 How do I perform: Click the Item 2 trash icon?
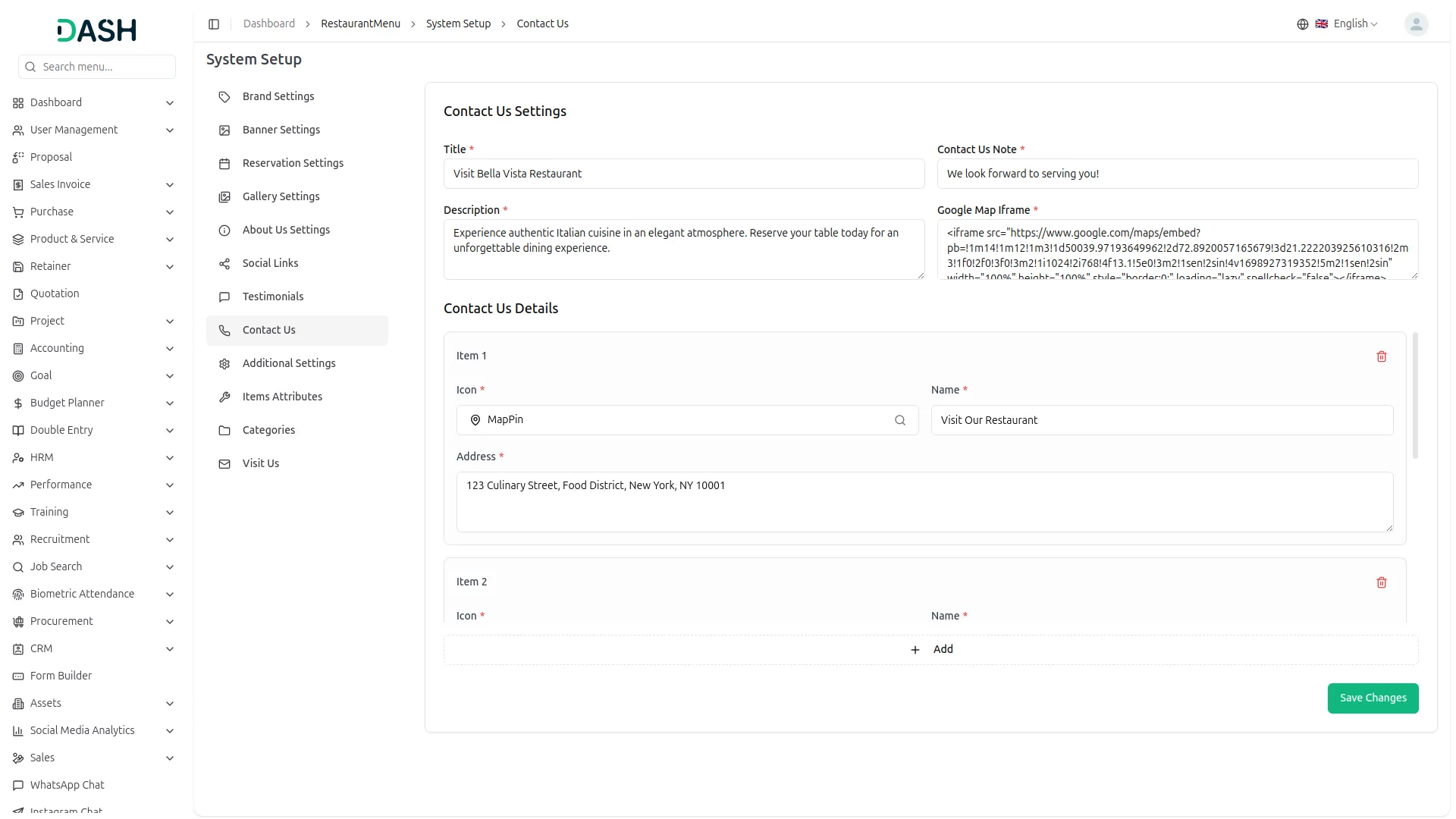click(1381, 582)
